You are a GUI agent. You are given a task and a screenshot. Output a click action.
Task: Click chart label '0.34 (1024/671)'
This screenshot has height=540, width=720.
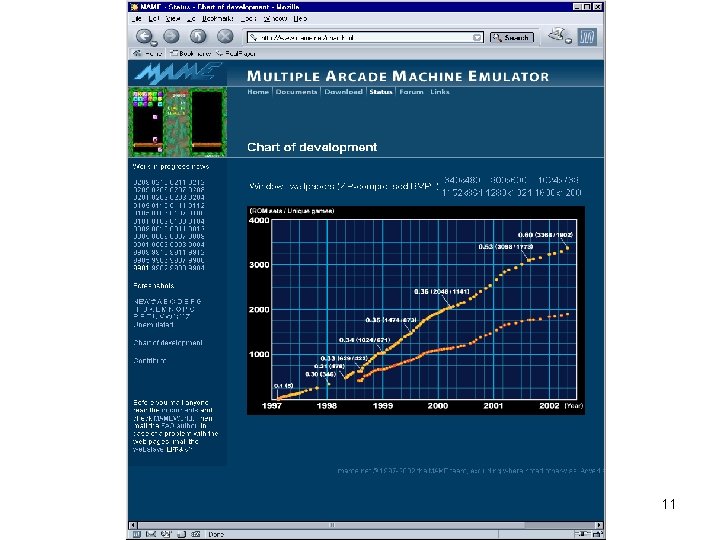click(364, 340)
